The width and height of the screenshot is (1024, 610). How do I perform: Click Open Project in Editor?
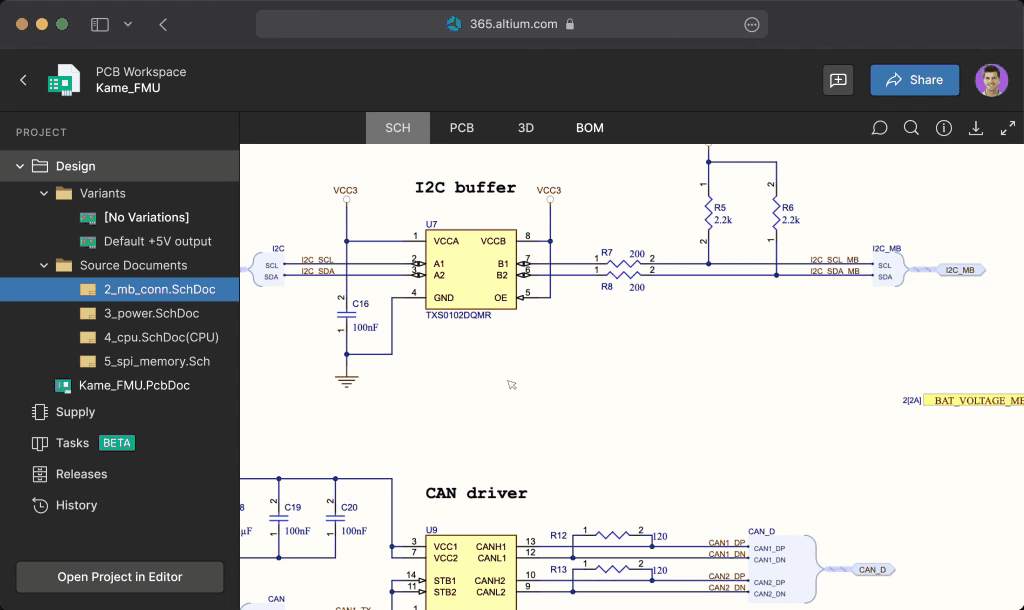click(x=119, y=577)
